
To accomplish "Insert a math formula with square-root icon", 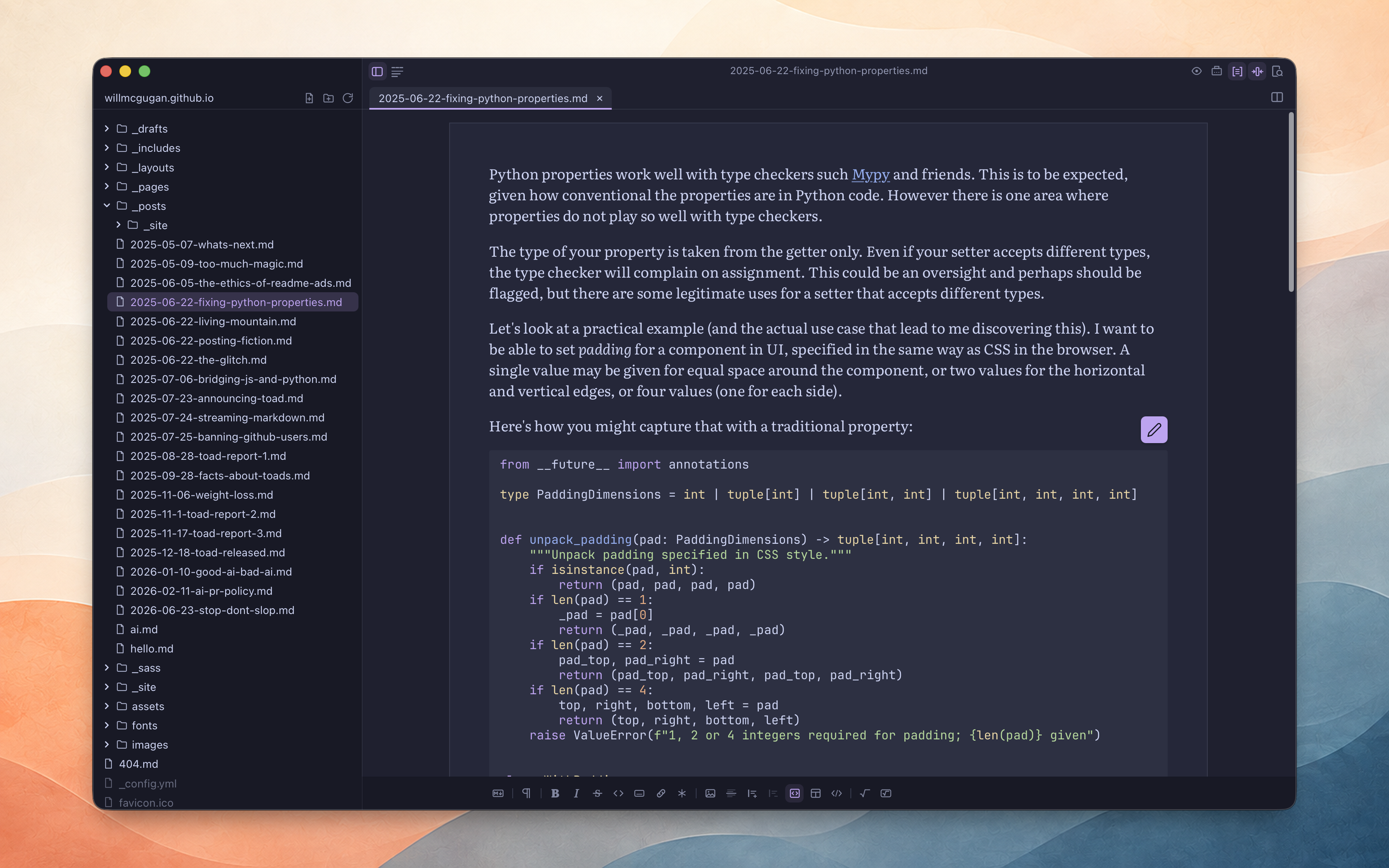I will (864, 793).
